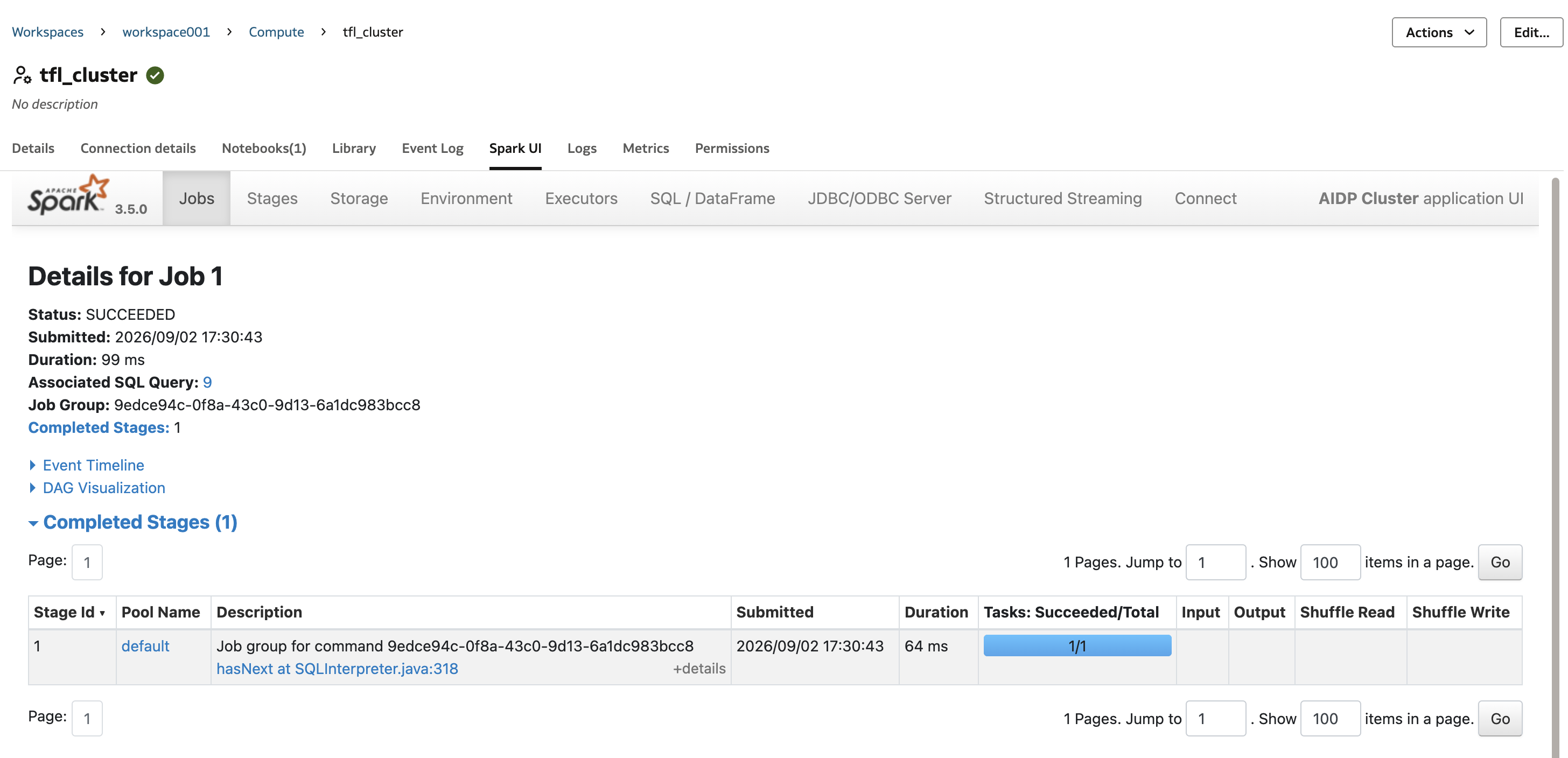Image resolution: width=1568 pixels, height=758 pixels.
Task: Expand the DAG Visualization section
Action: click(x=97, y=488)
